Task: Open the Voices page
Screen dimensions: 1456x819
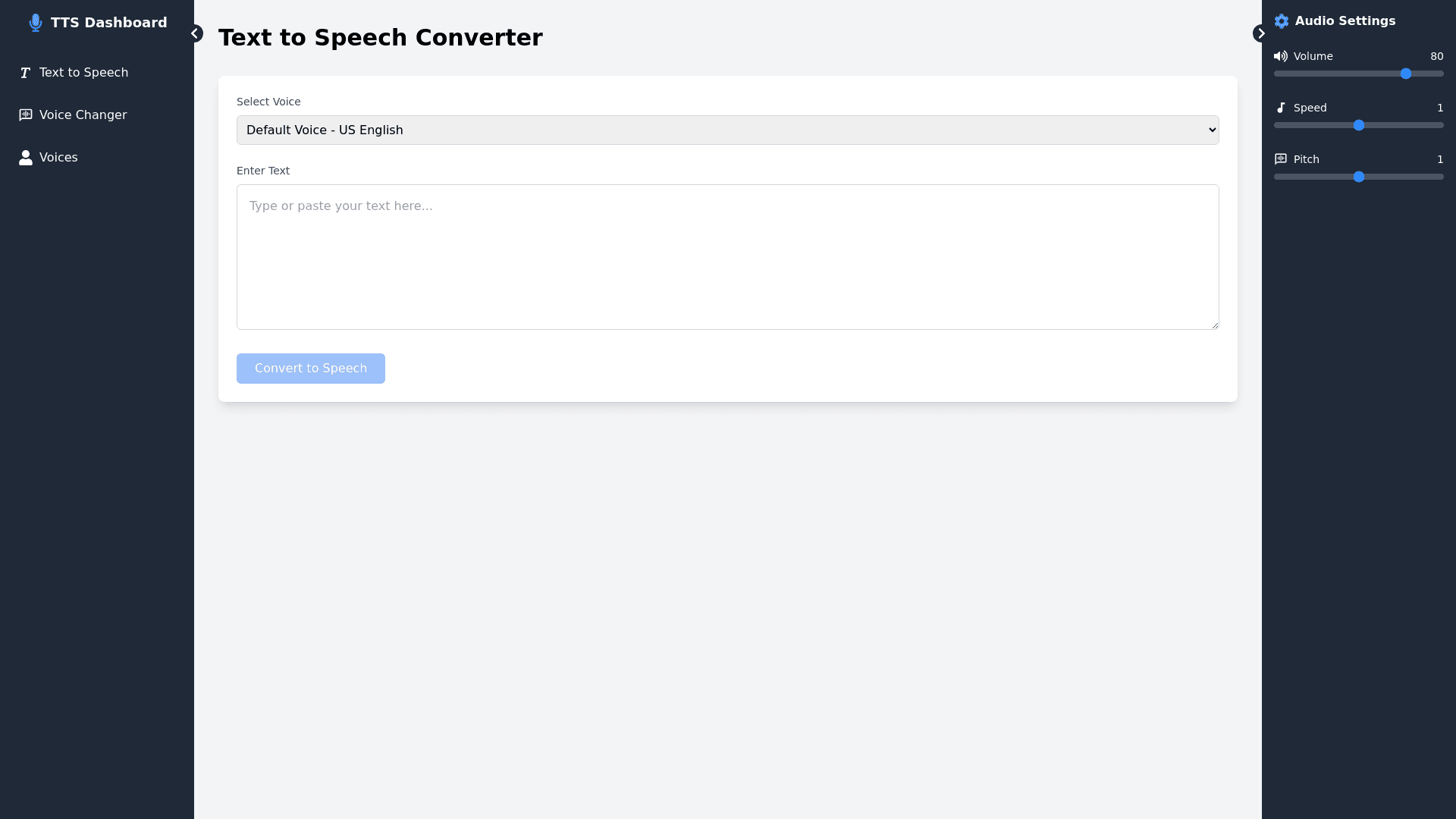Action: [x=58, y=157]
